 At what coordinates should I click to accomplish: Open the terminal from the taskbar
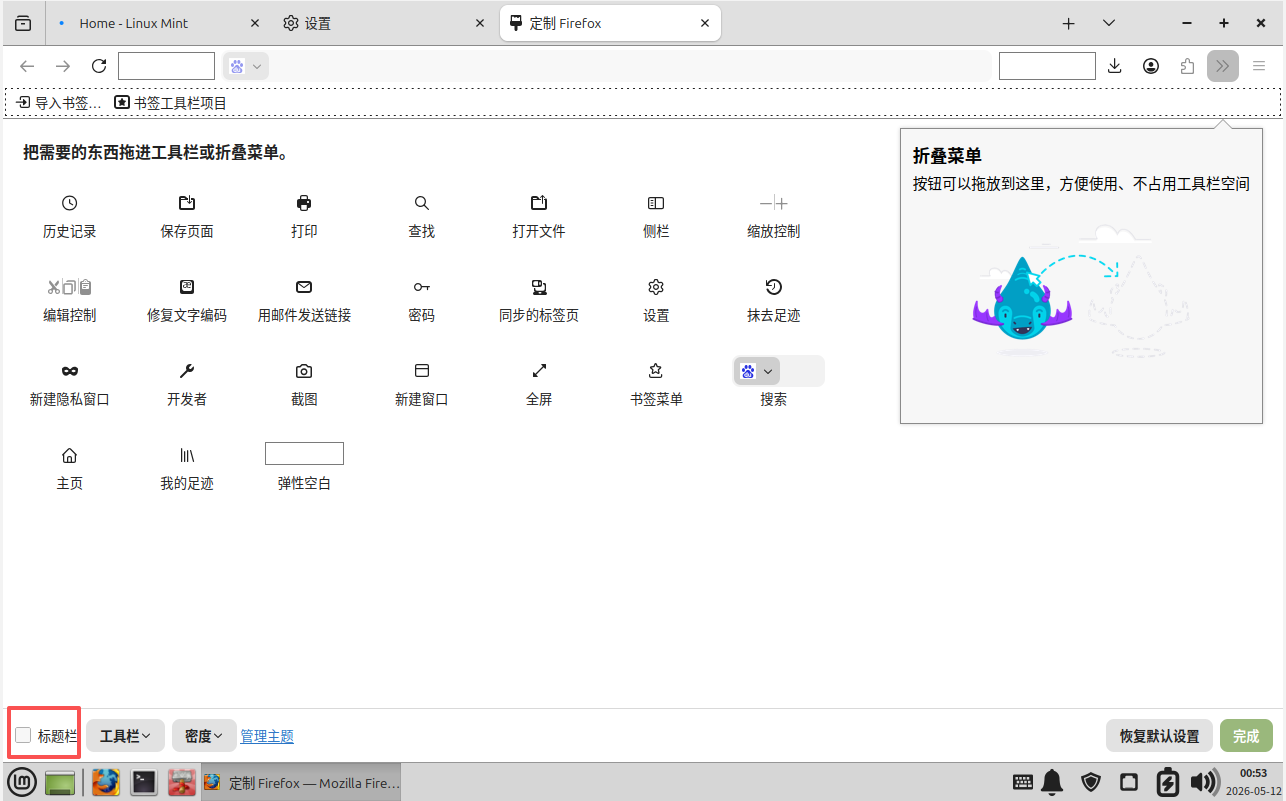point(144,782)
